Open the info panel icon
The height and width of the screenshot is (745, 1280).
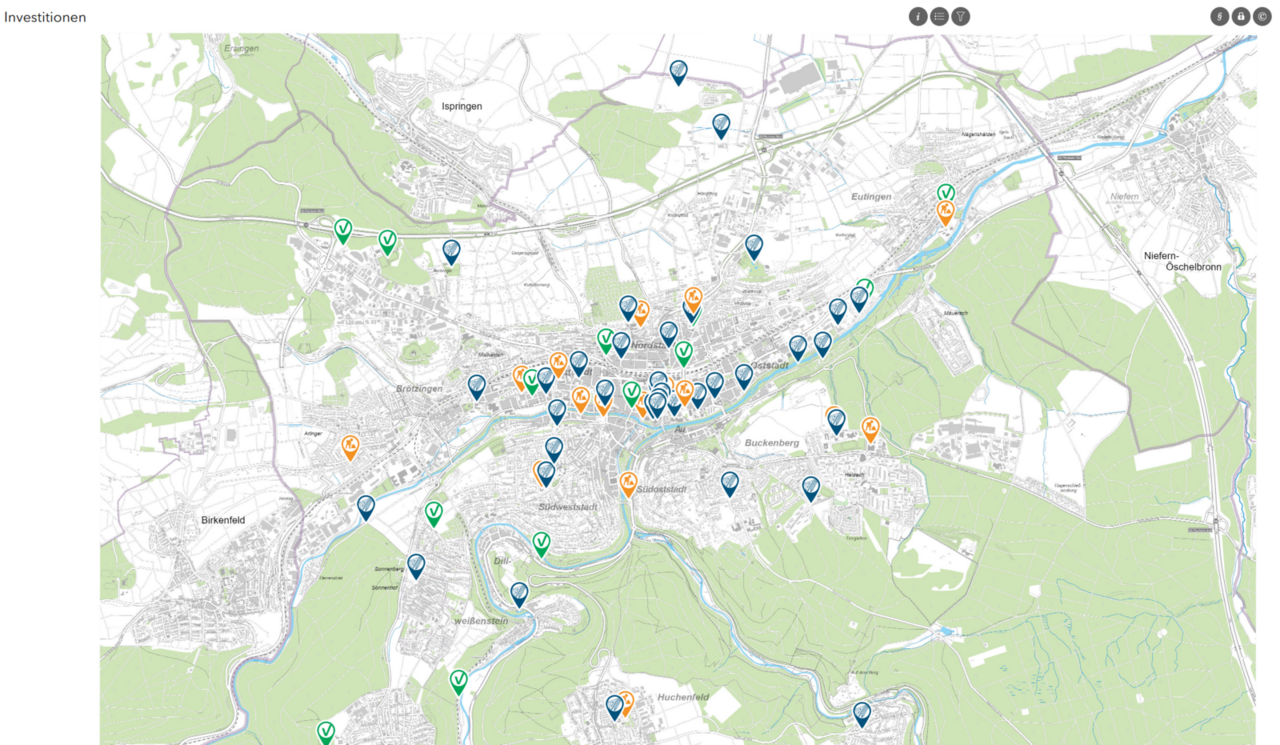tap(918, 16)
